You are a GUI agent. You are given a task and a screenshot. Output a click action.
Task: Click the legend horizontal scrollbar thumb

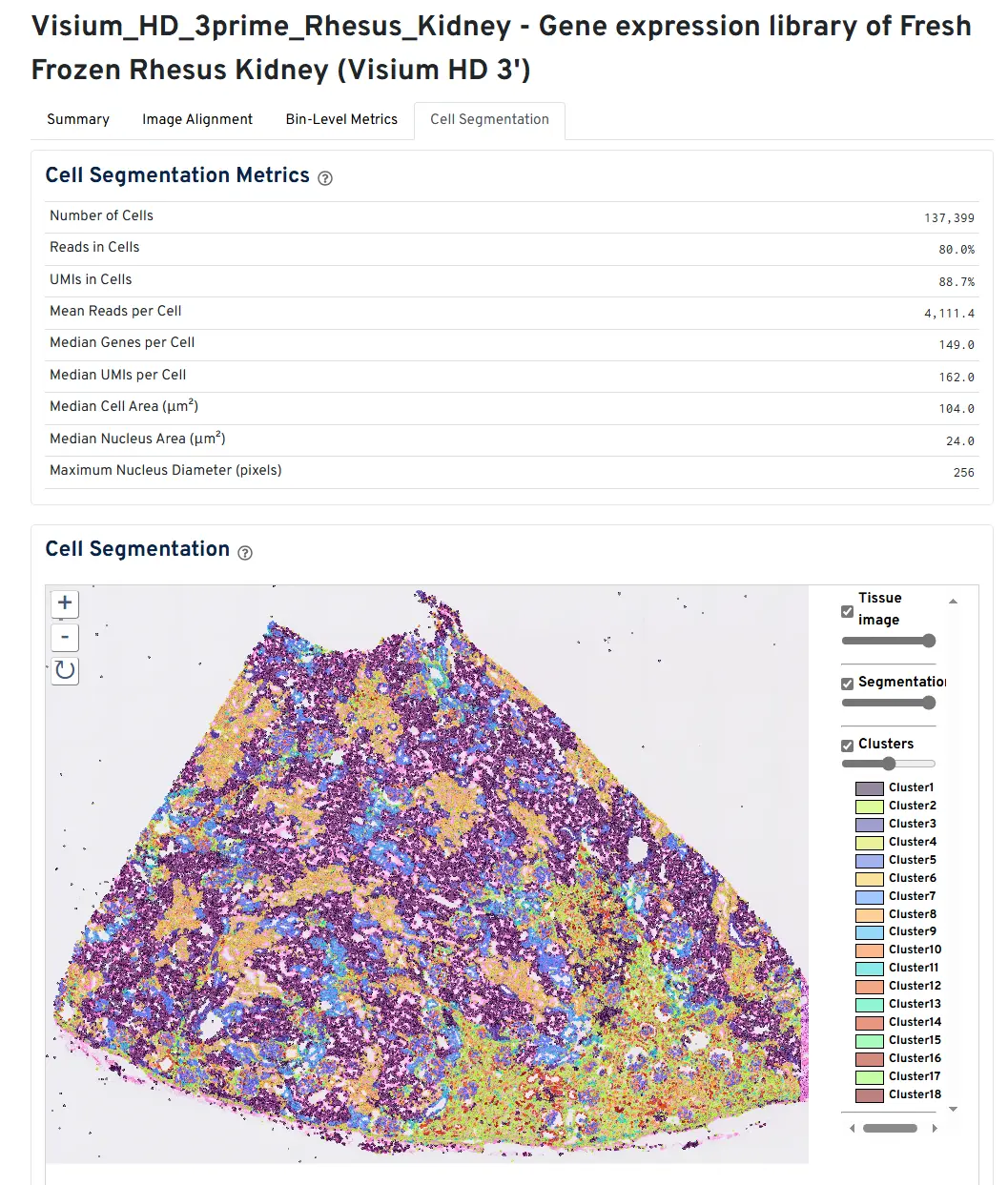(x=890, y=1128)
